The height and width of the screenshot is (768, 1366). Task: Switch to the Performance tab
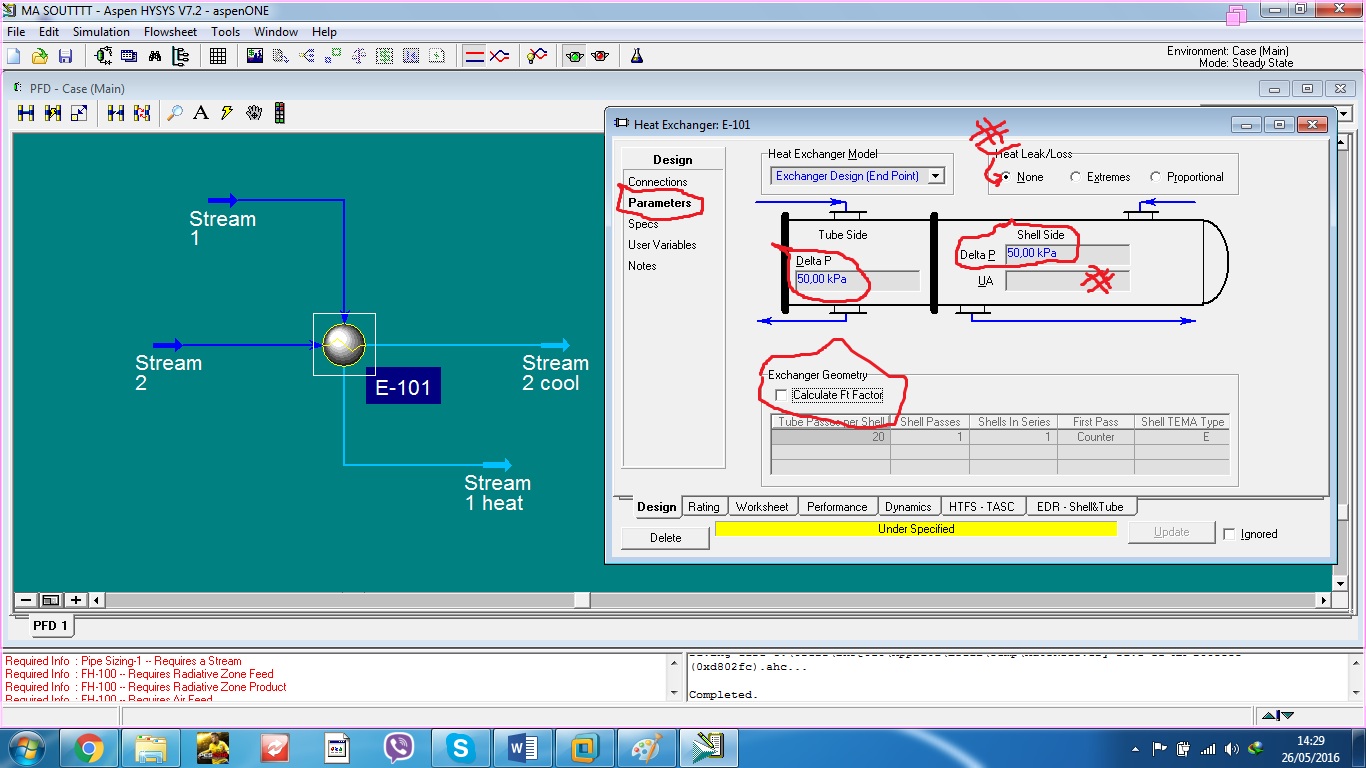(x=838, y=507)
